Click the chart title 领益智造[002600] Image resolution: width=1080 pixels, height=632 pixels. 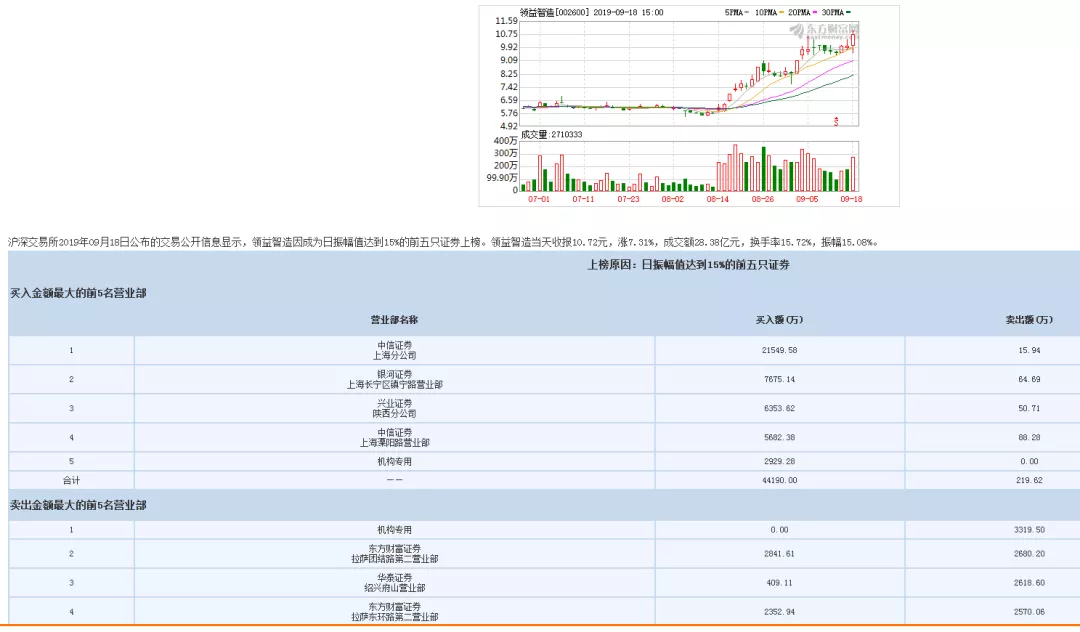point(554,12)
